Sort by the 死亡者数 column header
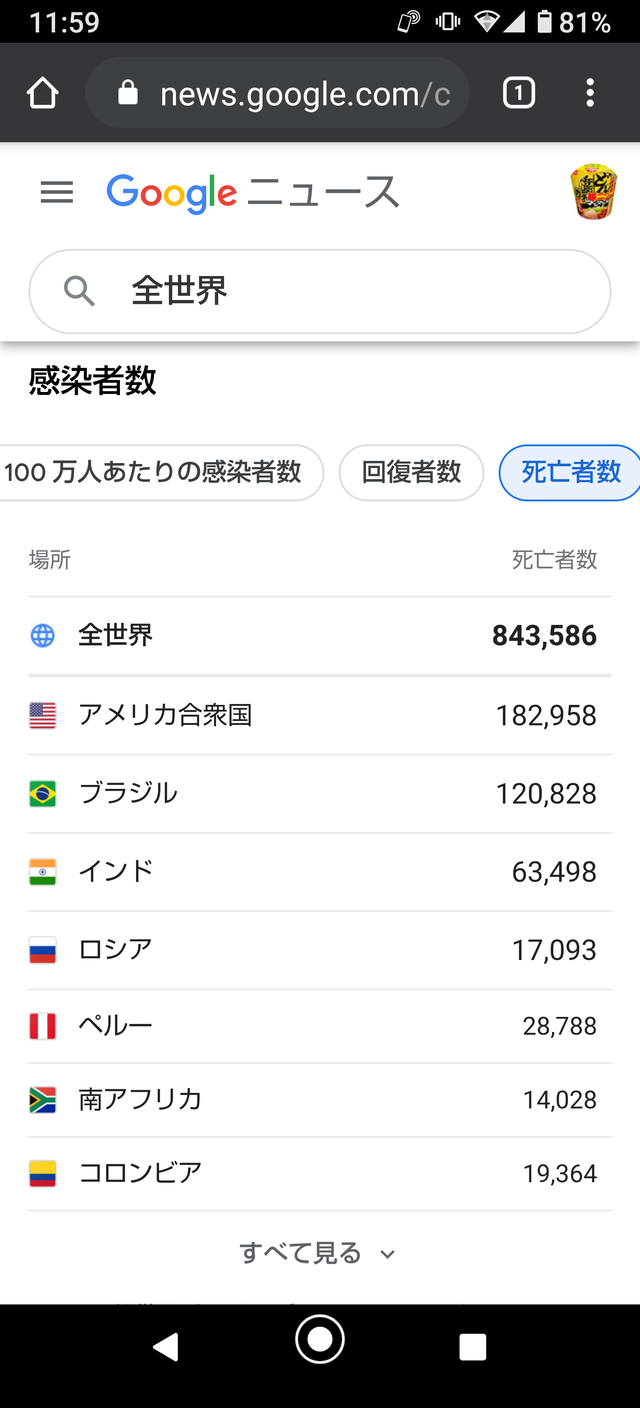Viewport: 640px width, 1408px height. [554, 560]
